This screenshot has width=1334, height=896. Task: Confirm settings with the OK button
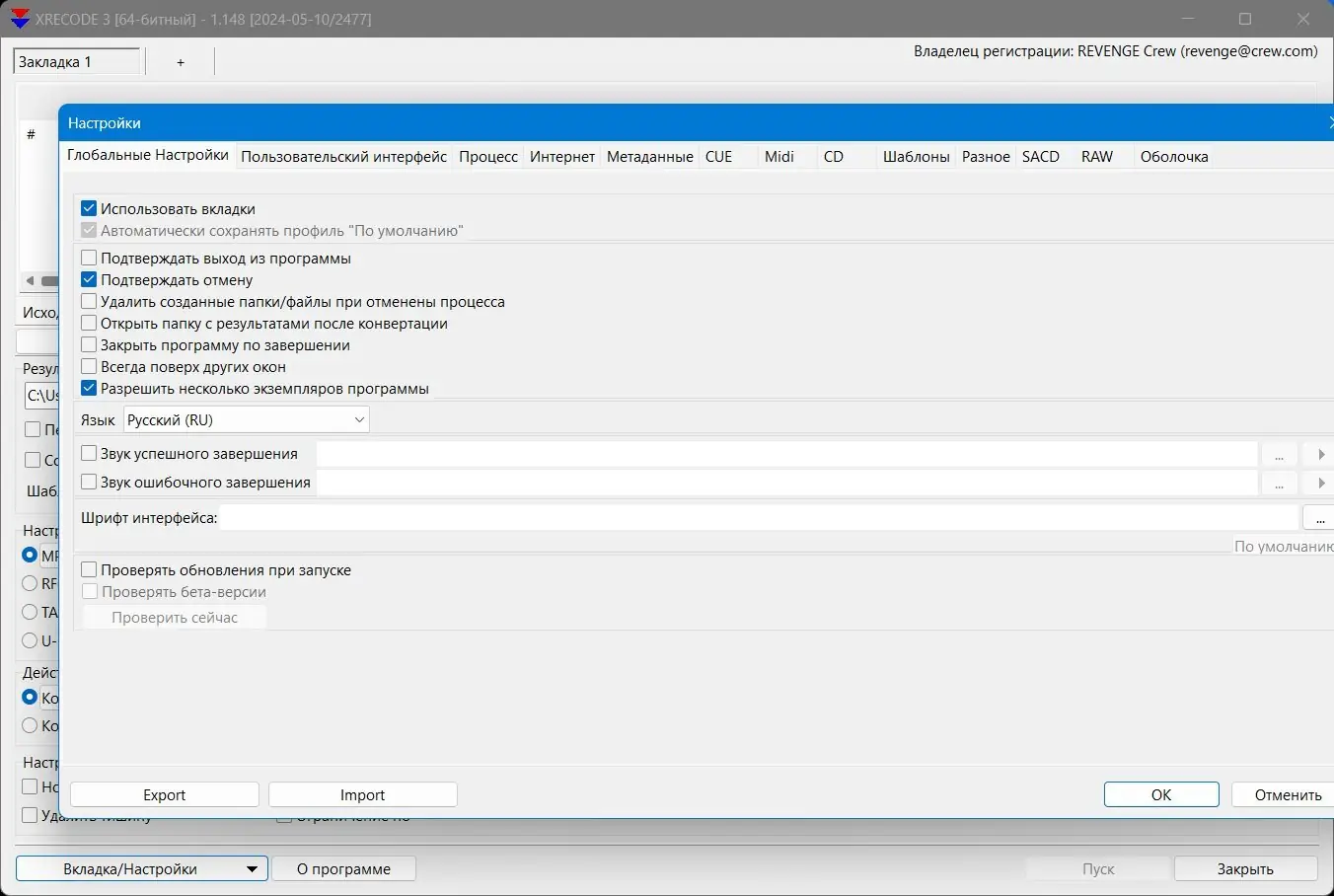point(1161,795)
